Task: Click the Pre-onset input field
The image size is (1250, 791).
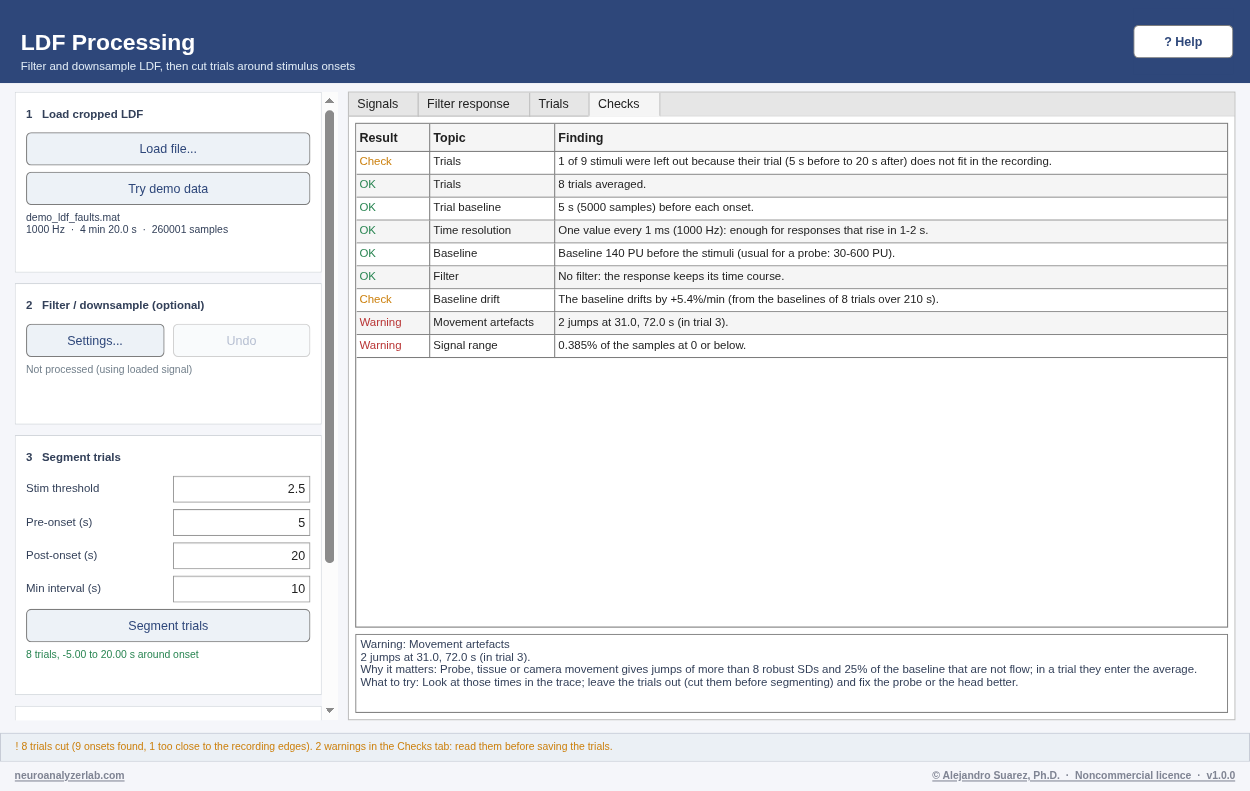Action: click(x=241, y=522)
